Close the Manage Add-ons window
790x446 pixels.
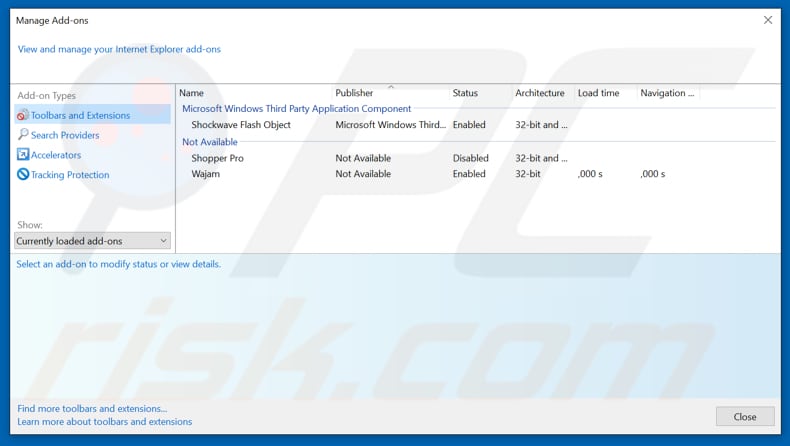pyautogui.click(x=768, y=20)
